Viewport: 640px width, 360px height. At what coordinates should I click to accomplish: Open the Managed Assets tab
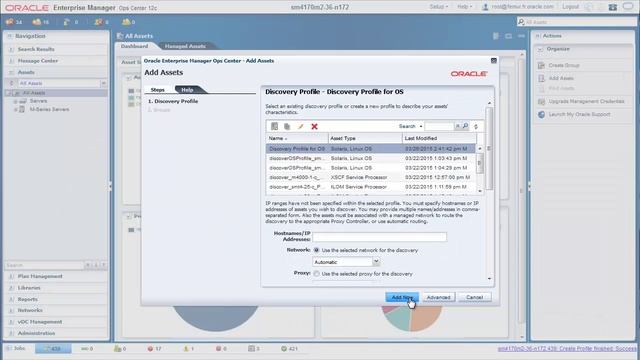(x=185, y=46)
